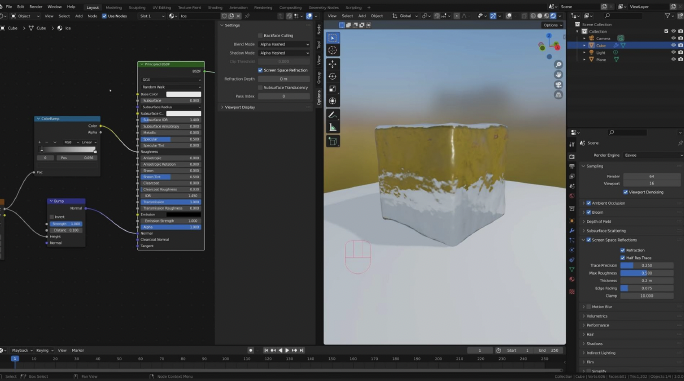Adjust the Max Roughness slider

(647, 273)
